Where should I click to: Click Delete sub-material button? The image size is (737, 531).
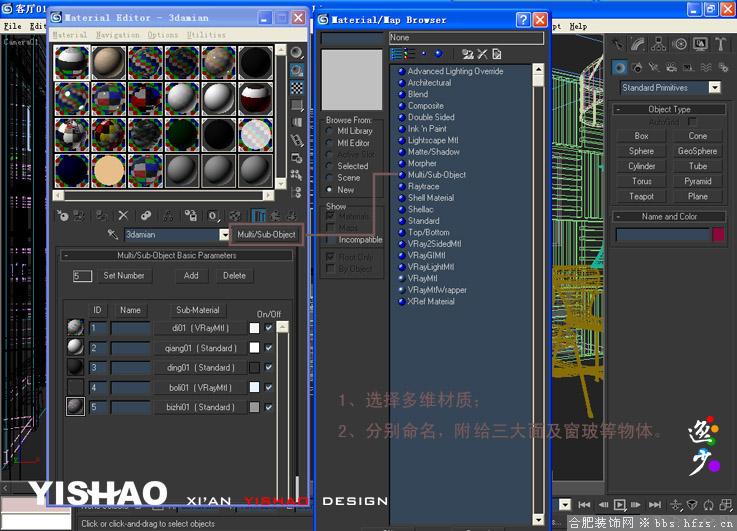coord(234,275)
